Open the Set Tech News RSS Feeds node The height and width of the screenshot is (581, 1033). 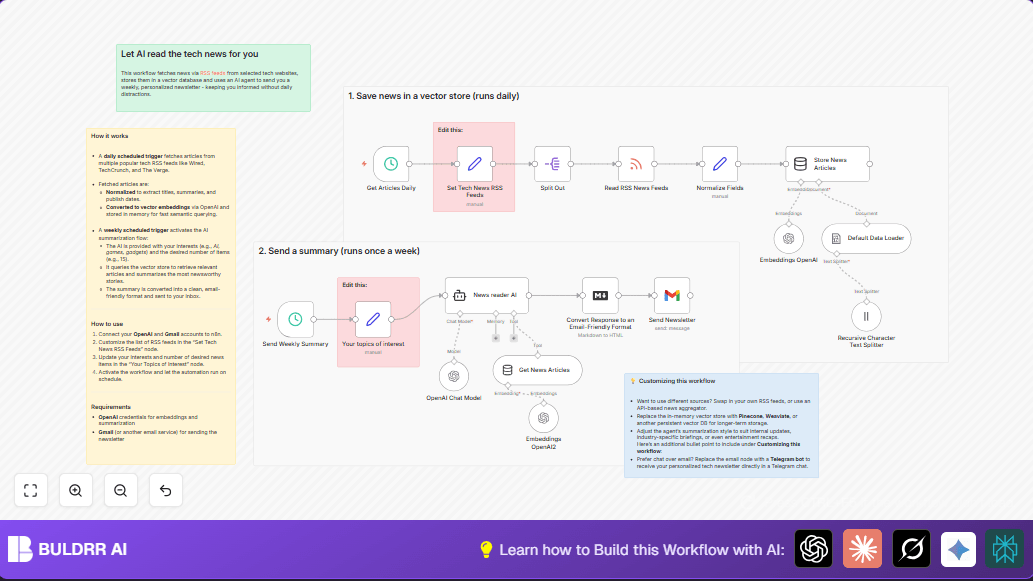475,163
